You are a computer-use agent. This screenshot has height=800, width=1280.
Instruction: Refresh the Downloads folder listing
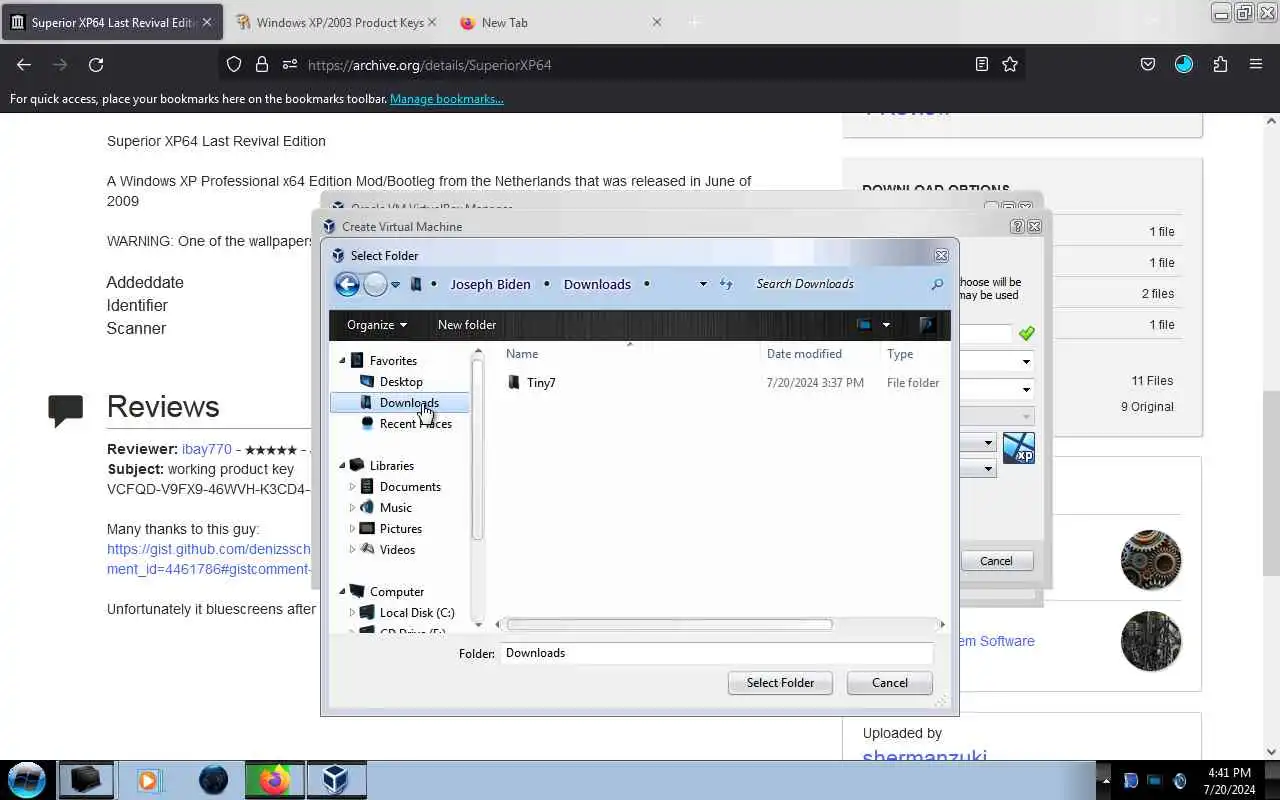726,284
